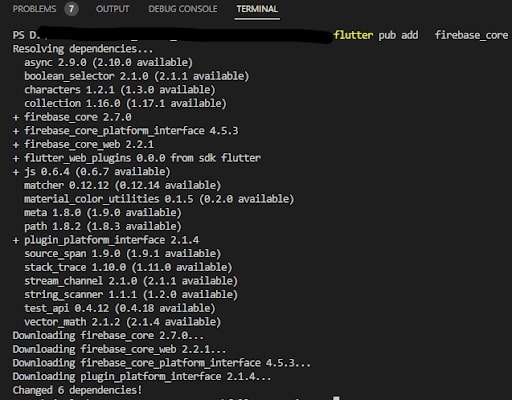Click 'Downloading firebase_core 2.7.0...' line
This screenshot has width=512, height=400.
108,336
